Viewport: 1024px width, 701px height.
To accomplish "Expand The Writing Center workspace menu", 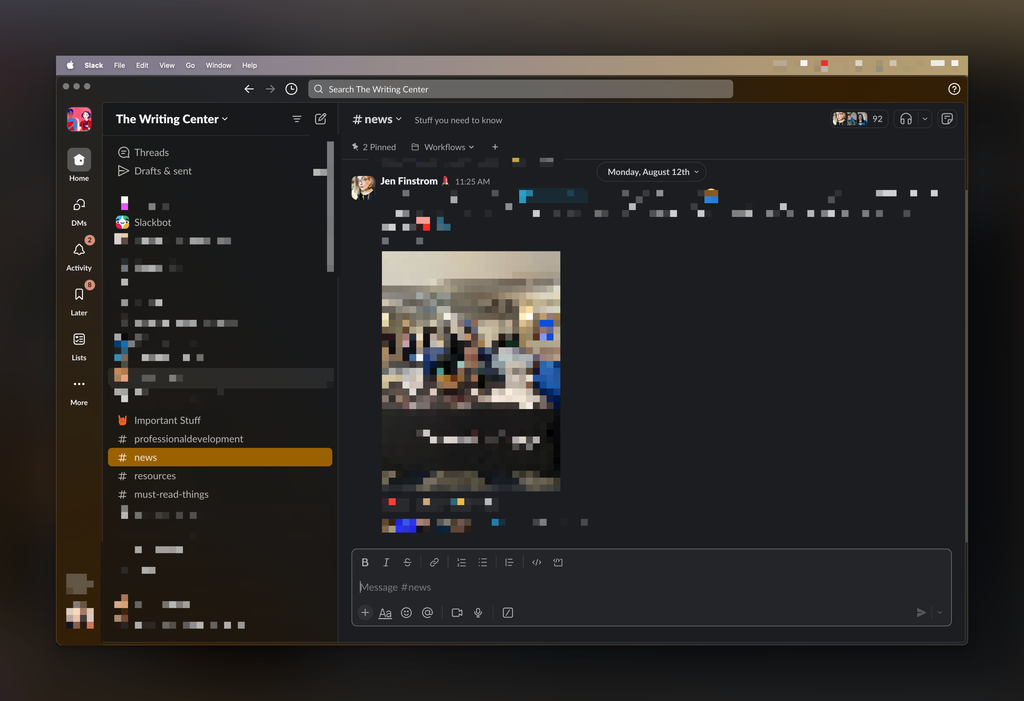I will 171,119.
